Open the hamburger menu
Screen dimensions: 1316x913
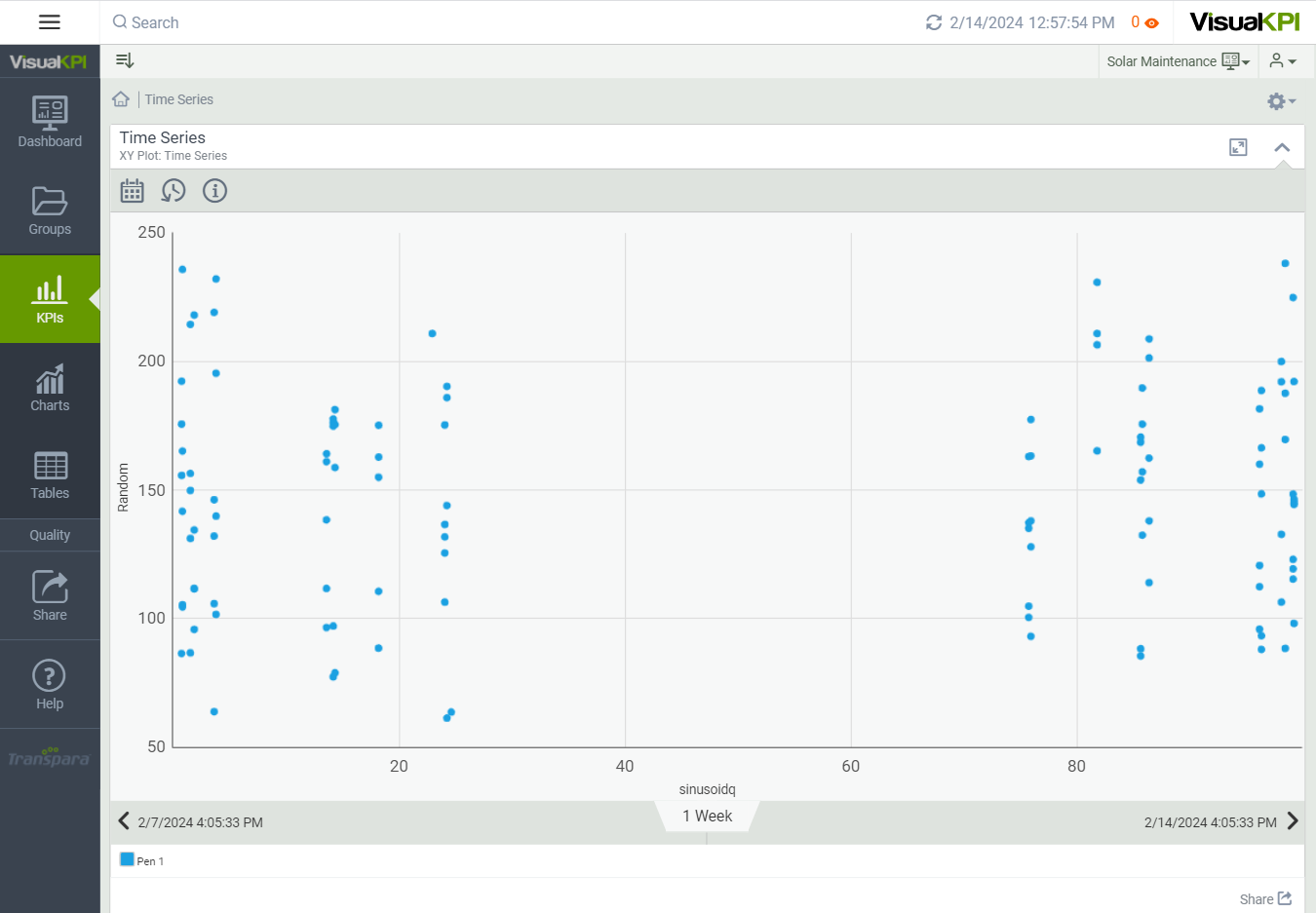point(50,22)
